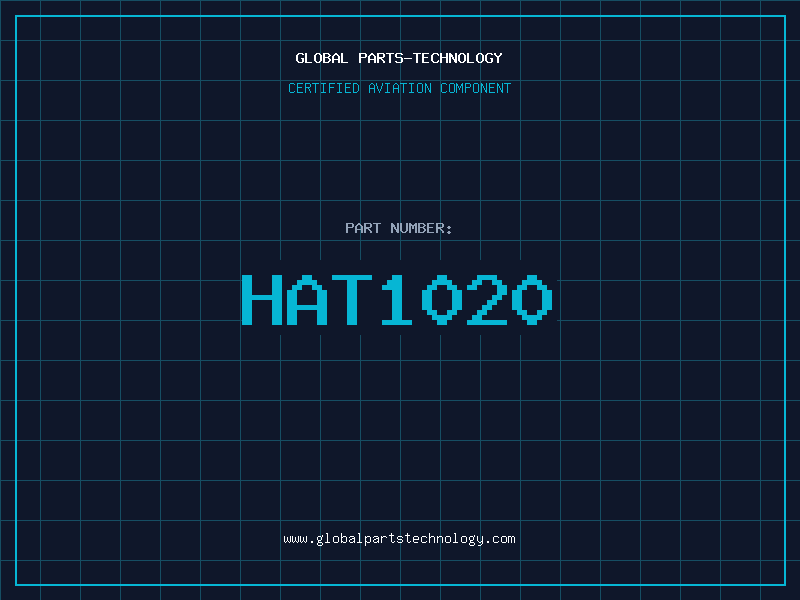The image size is (800, 600).
Task: Select the CERTIFIED AVIATION COMPONENT subtitle
Action: (x=399, y=89)
